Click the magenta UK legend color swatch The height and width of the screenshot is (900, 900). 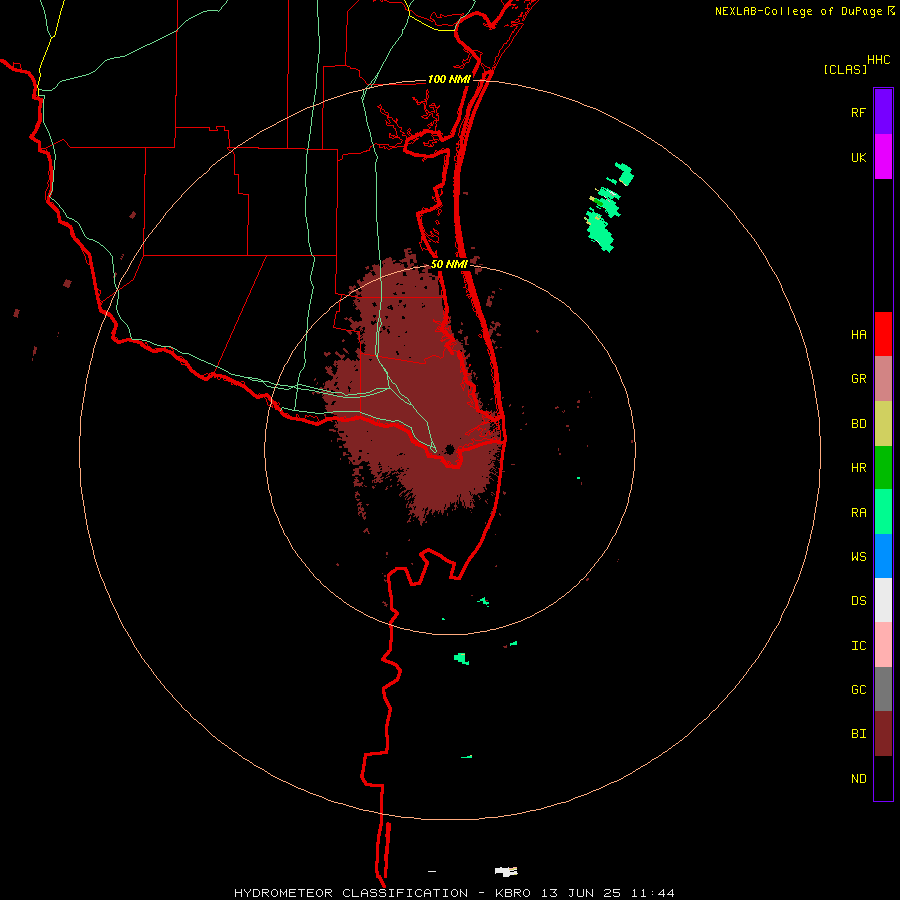pyautogui.click(x=883, y=157)
